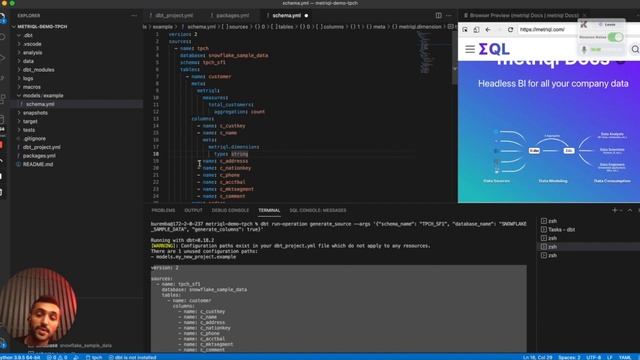640x360 pixels.
Task: Click the unsaved dot on schema.yml tab
Action: (x=306, y=16)
